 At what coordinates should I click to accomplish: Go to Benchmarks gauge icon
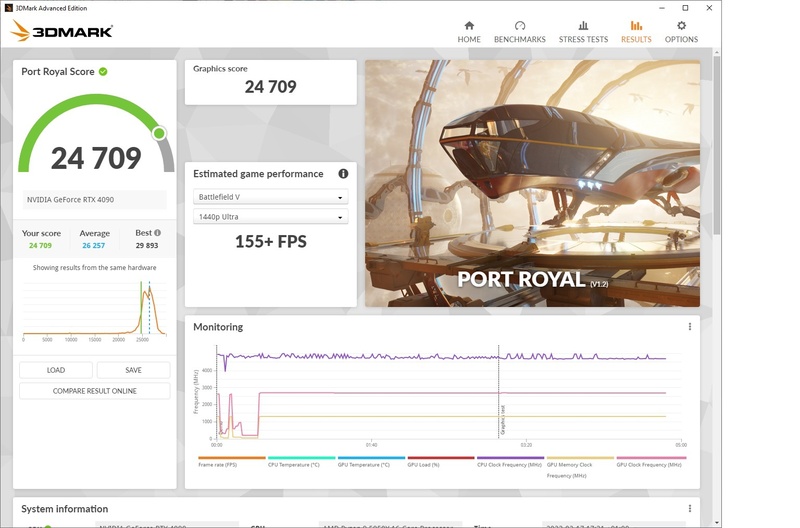tap(519, 26)
